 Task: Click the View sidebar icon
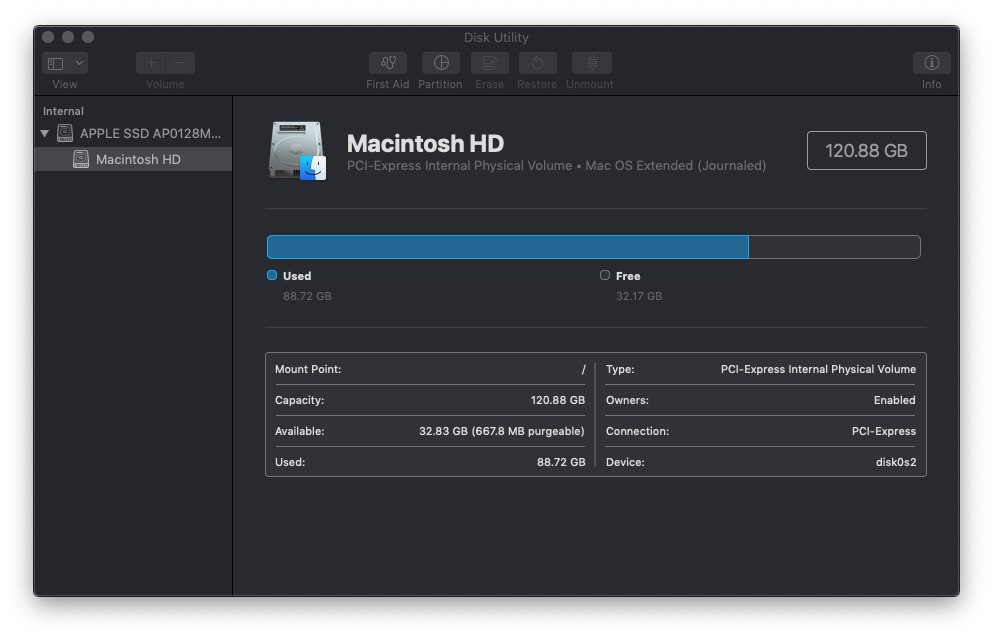click(56, 63)
